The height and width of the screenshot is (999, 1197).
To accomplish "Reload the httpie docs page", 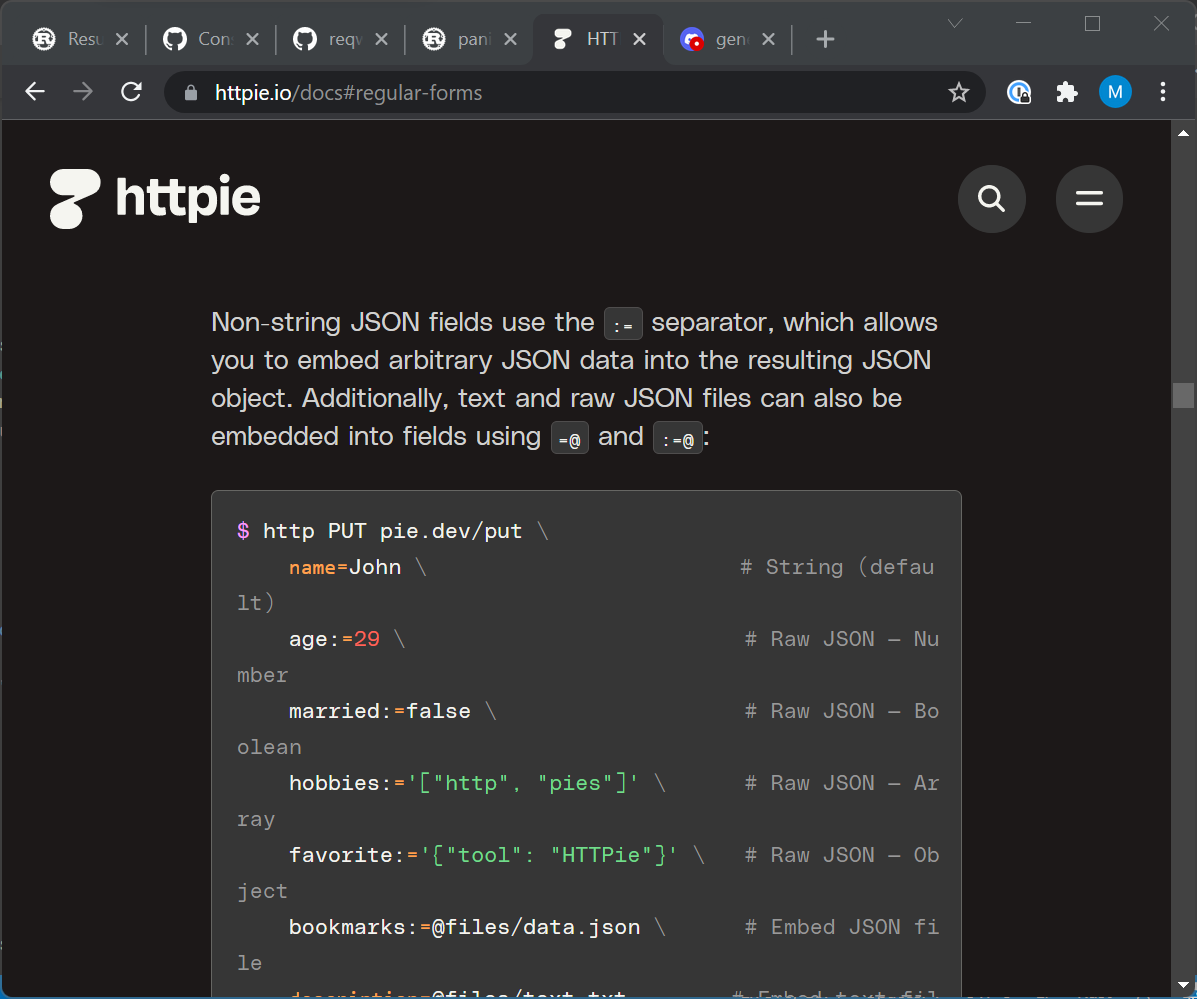I will (131, 92).
